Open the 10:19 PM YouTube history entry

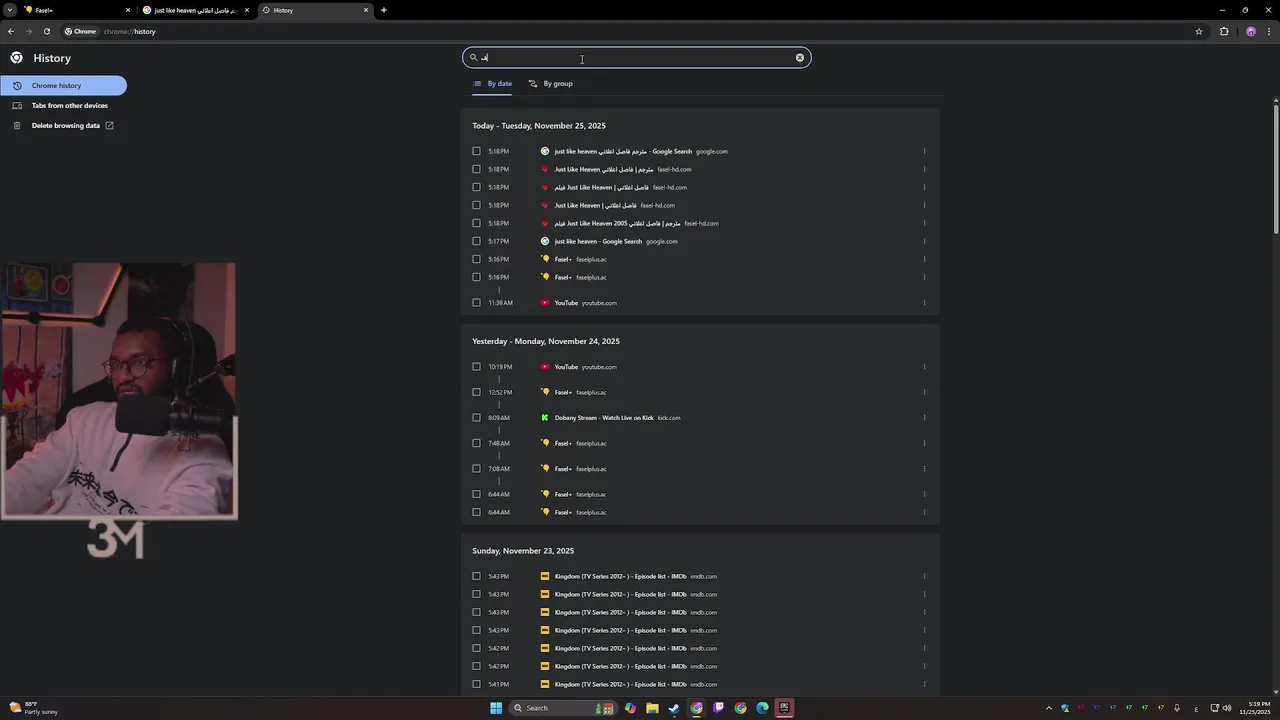pyautogui.click(x=566, y=367)
